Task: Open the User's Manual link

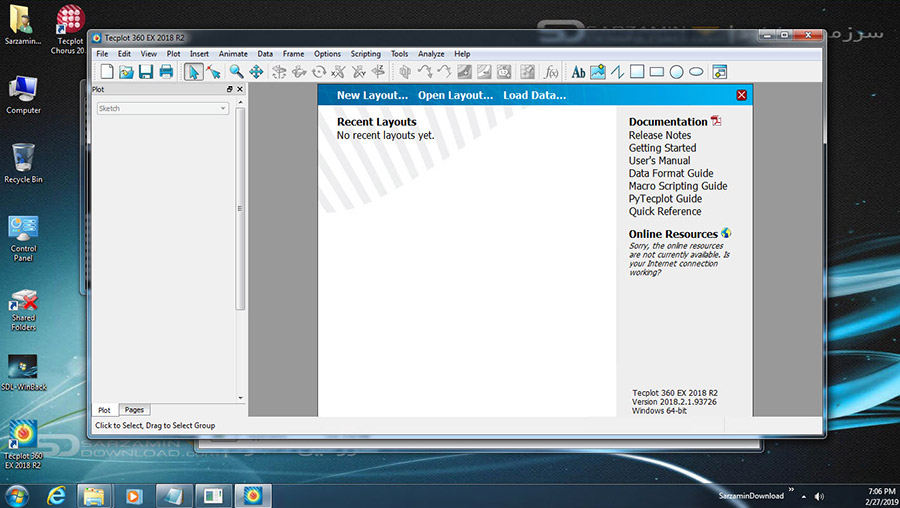Action: (660, 160)
